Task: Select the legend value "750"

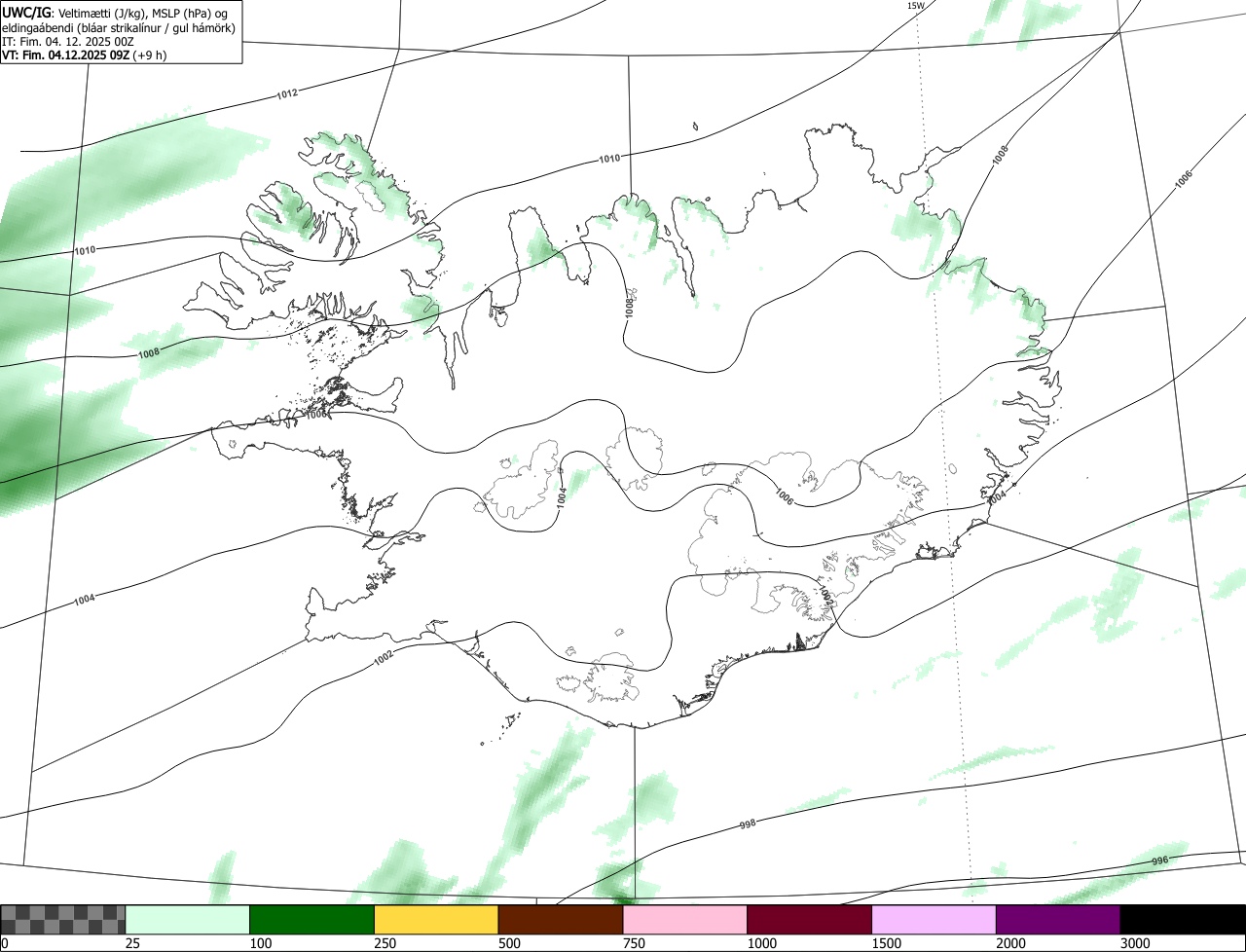Action: (633, 943)
